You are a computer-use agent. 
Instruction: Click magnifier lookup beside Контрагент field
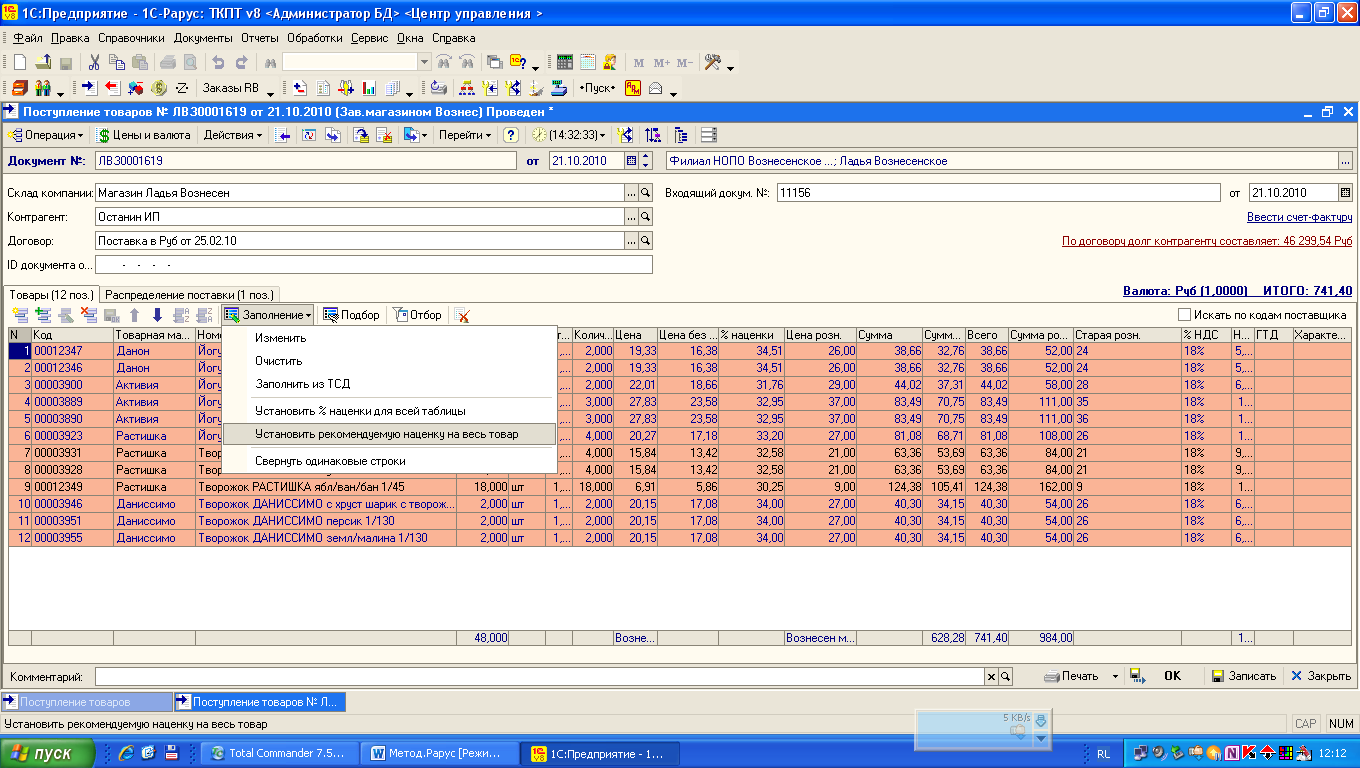point(646,217)
